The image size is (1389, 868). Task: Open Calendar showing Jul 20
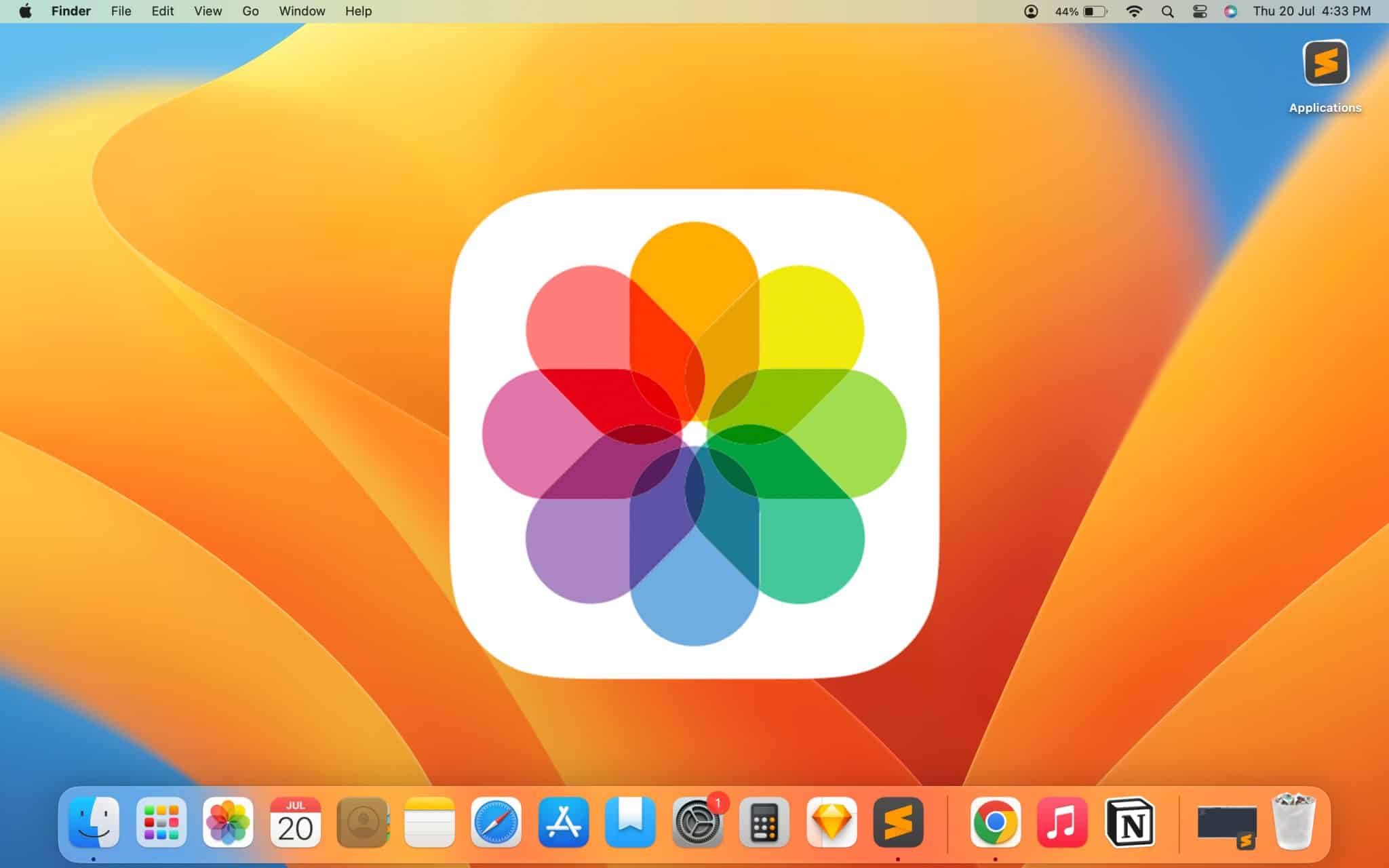coord(295,823)
